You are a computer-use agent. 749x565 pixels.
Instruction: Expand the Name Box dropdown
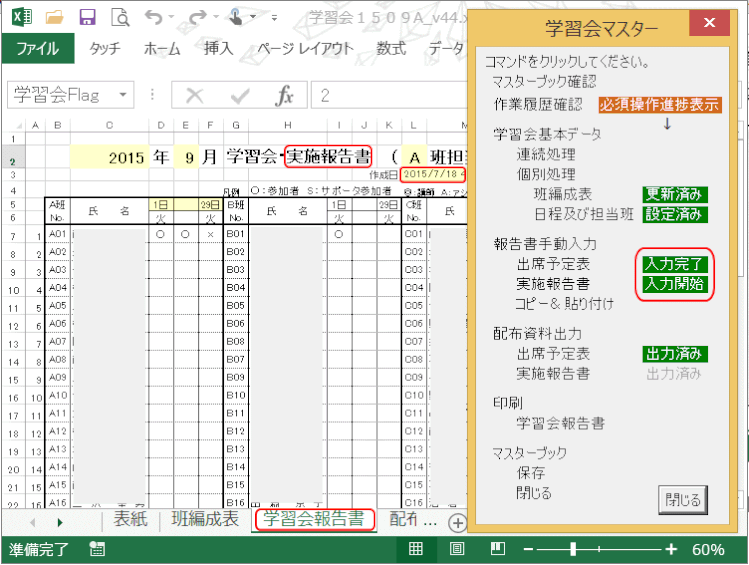(123, 95)
